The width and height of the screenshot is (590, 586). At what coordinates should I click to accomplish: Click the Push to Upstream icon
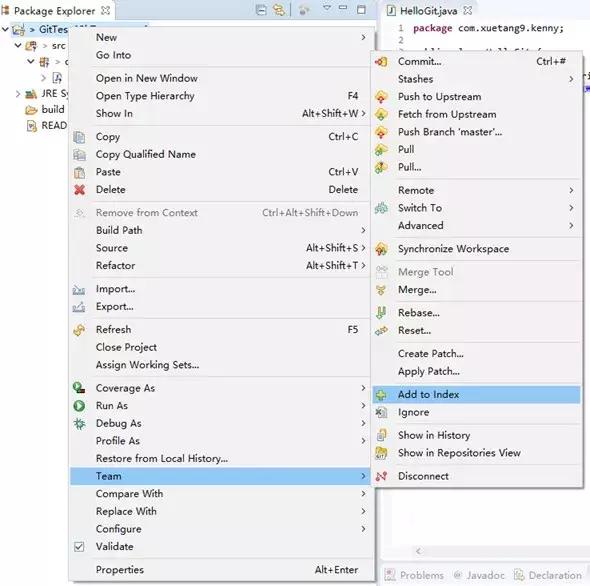click(381, 97)
